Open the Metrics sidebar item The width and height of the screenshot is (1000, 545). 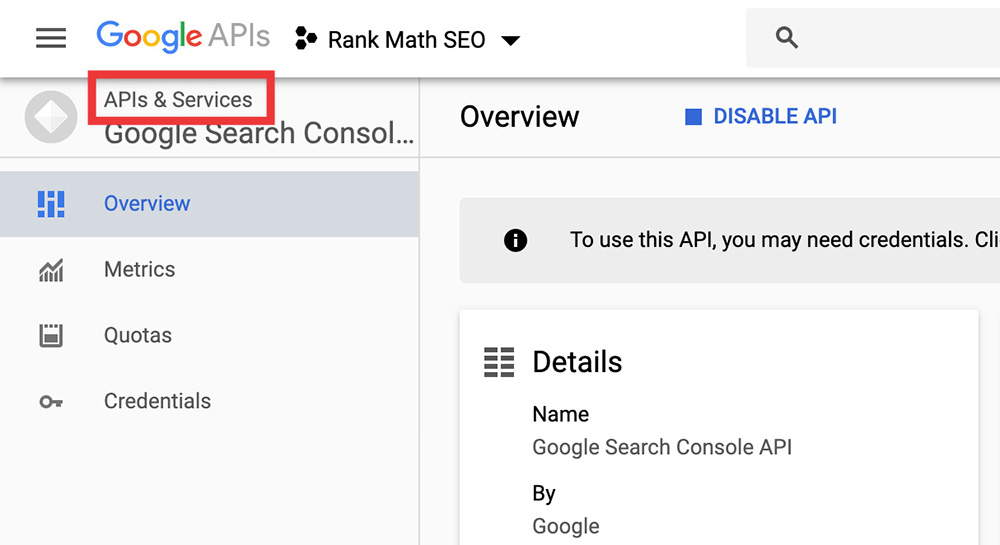pos(140,270)
